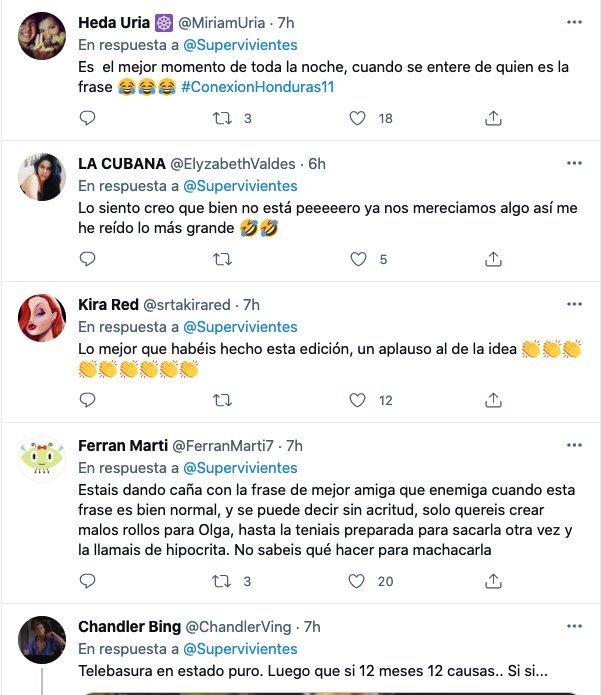Share Kira Red's tweet
601x695 pixels.
coord(492,400)
